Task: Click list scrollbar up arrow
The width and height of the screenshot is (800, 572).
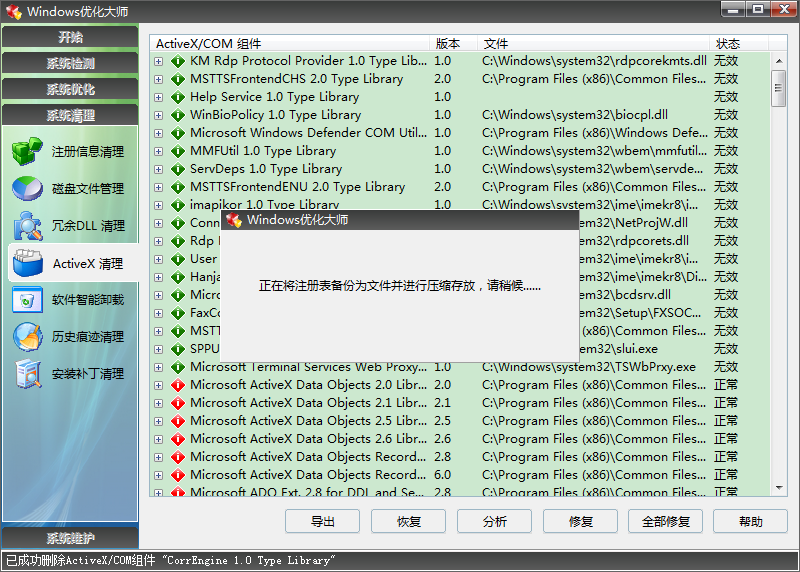Action: tap(779, 61)
